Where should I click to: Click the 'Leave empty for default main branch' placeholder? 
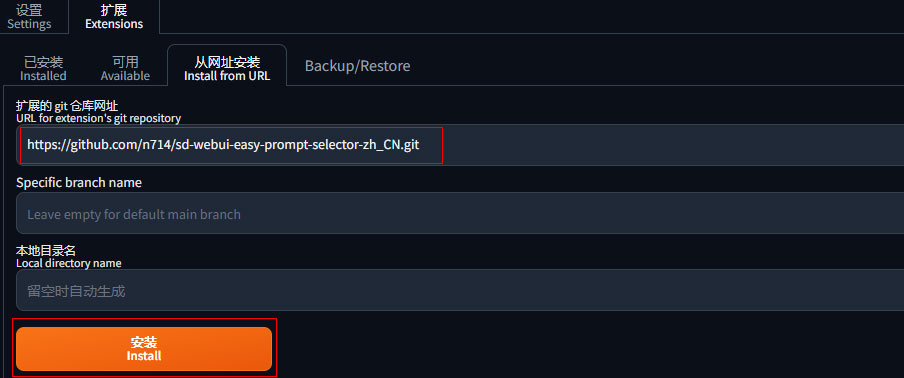(134, 215)
